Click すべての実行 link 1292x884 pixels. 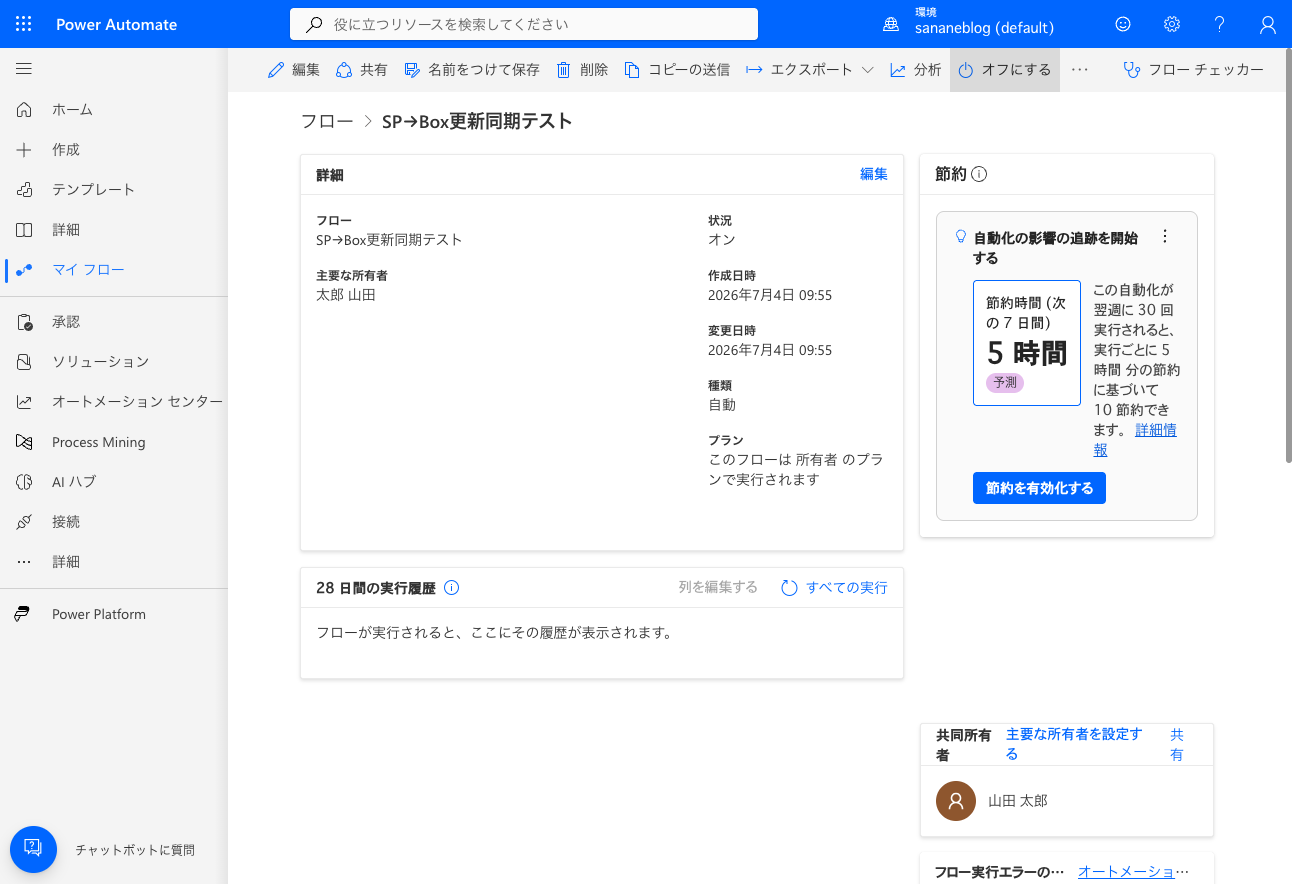(x=834, y=588)
